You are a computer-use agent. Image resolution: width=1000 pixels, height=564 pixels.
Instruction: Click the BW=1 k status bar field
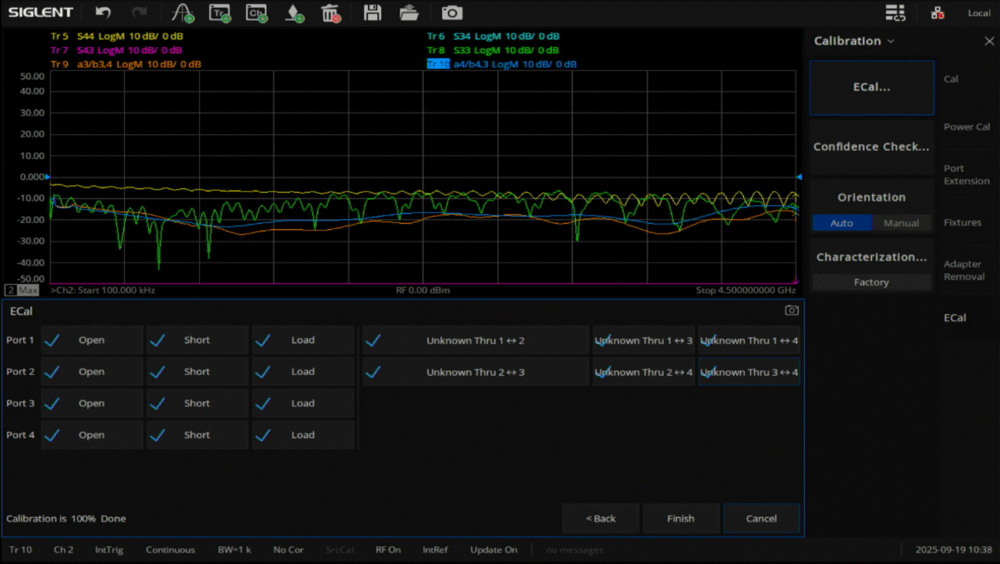[234, 550]
